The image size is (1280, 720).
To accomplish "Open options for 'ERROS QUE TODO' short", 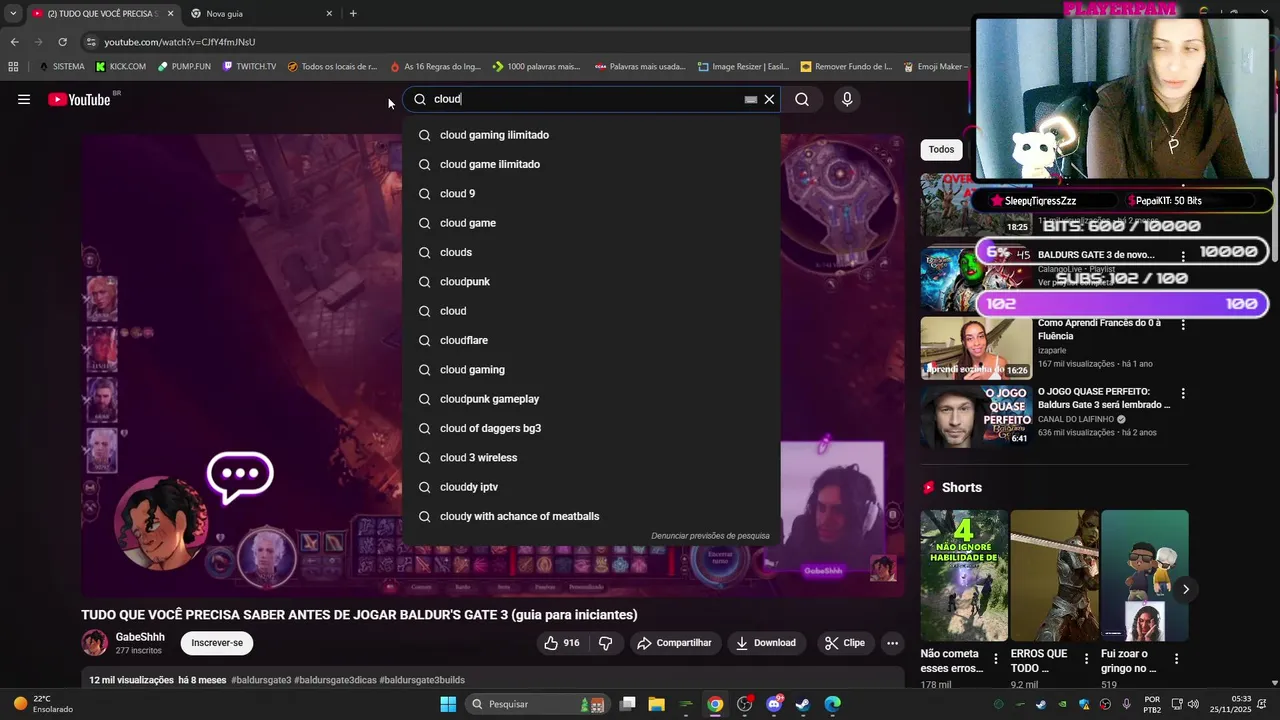I will click(1085, 659).
